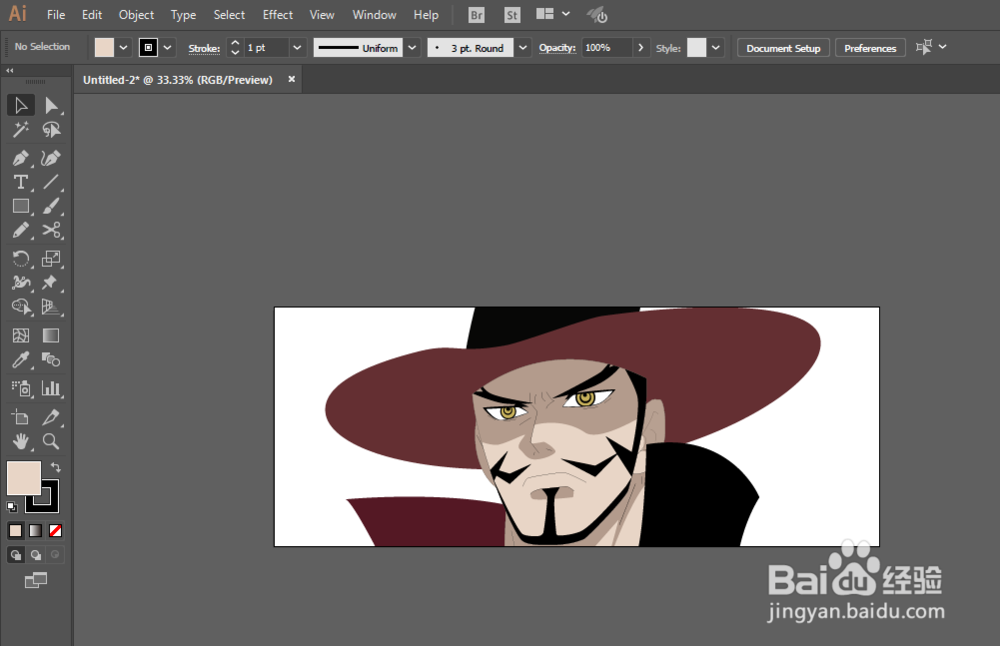Select the Blend tool
Screen dimensions: 1000x646
tap(51, 360)
